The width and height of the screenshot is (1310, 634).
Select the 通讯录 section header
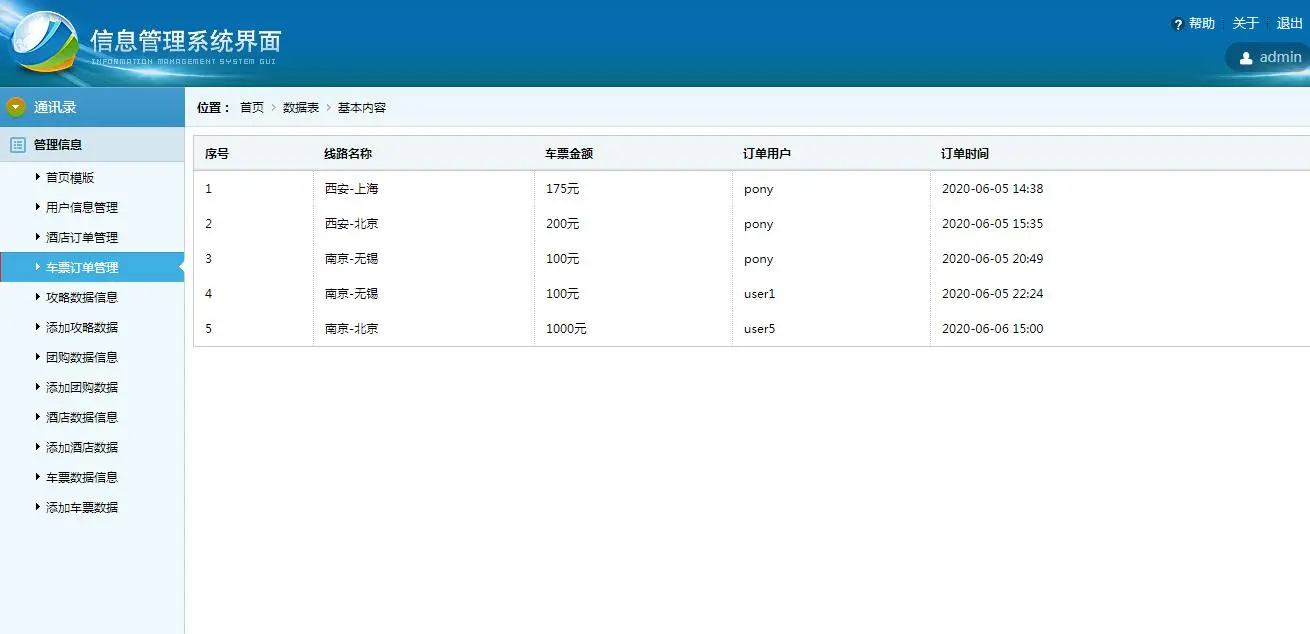[92, 107]
